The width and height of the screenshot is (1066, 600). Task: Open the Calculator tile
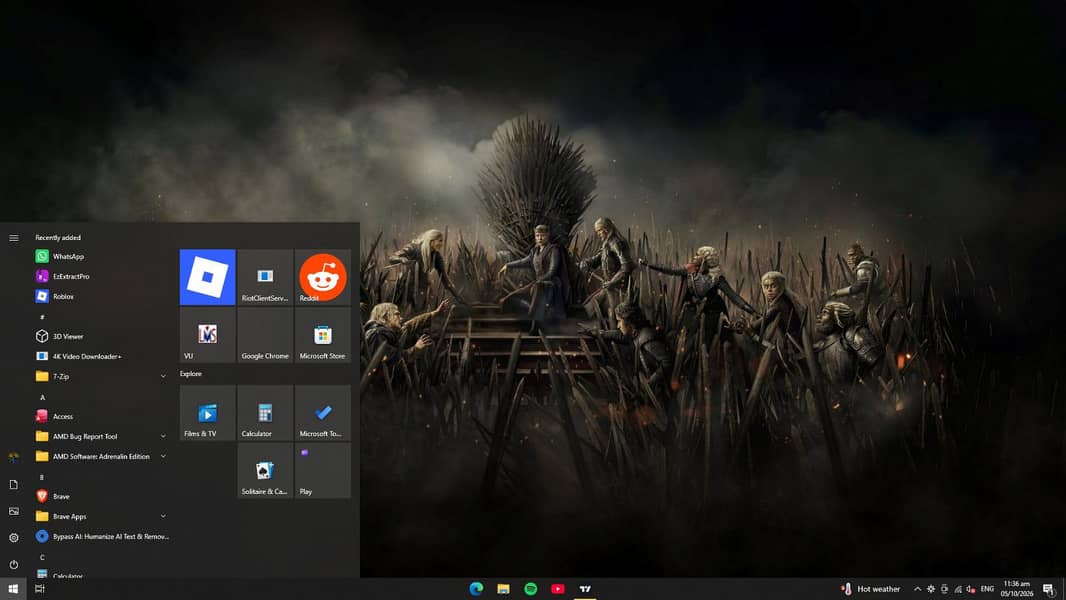coord(265,413)
